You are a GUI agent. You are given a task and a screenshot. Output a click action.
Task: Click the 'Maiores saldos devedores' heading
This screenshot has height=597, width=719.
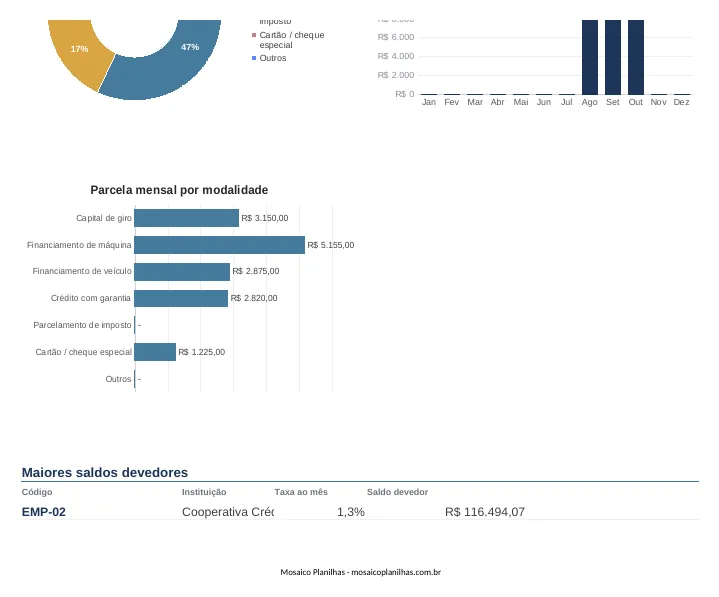[x=105, y=472]
